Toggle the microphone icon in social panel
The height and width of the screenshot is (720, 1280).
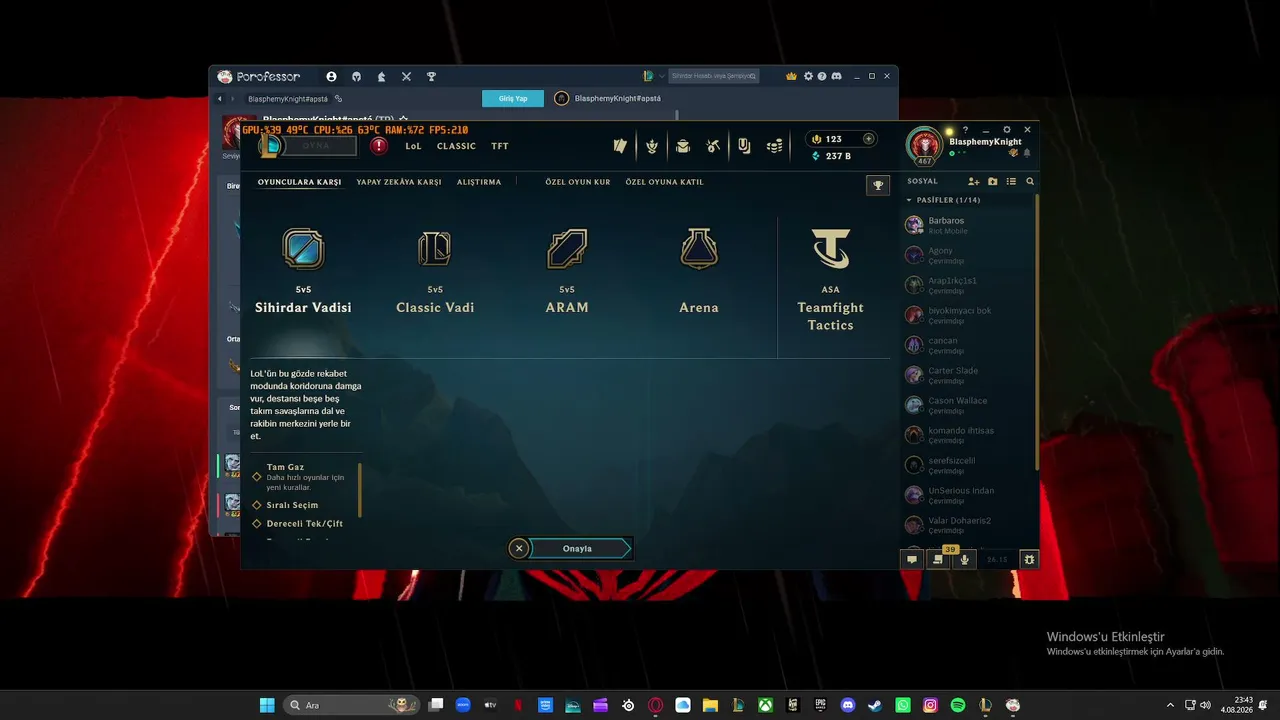tap(964, 560)
